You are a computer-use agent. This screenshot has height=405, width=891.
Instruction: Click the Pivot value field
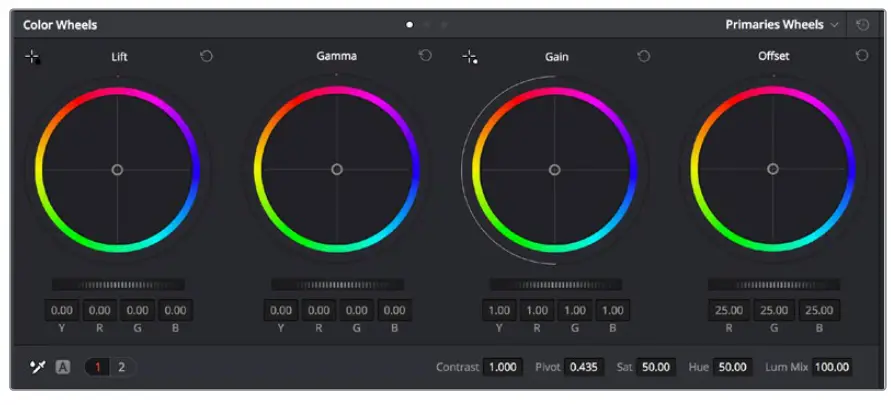(x=584, y=367)
